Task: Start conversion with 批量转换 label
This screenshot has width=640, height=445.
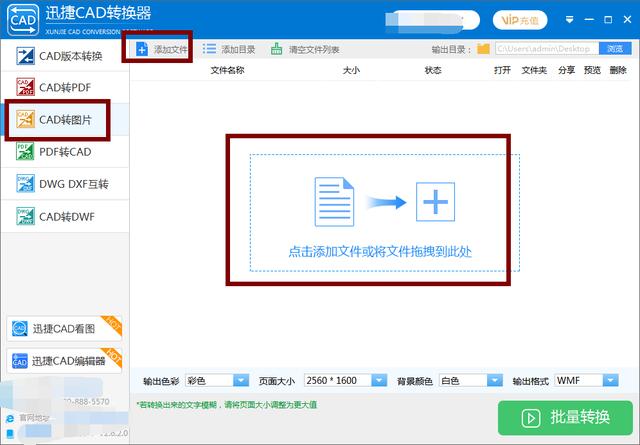Action: [x=580, y=417]
